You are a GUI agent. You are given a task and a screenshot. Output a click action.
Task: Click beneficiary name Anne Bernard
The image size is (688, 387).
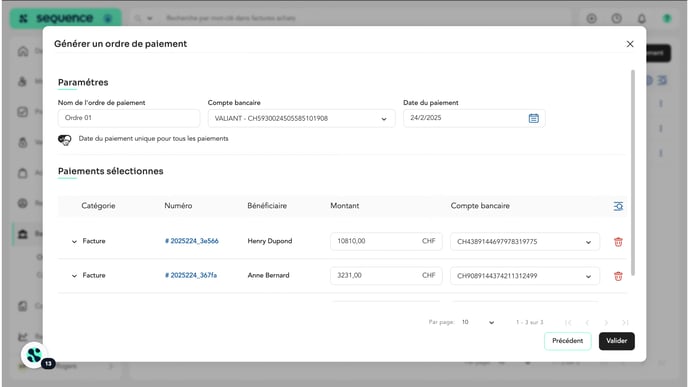click(268, 275)
